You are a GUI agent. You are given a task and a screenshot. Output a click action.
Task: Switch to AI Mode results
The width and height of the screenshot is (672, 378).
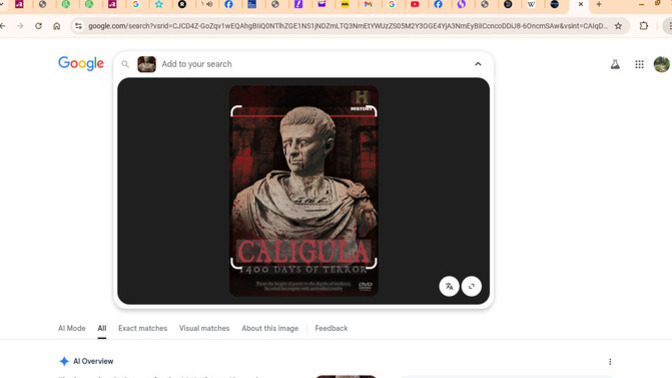[x=72, y=328]
